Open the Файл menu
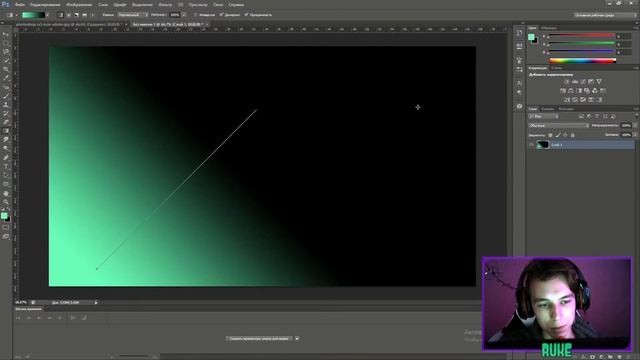The height and width of the screenshot is (360, 640). tap(20, 5)
